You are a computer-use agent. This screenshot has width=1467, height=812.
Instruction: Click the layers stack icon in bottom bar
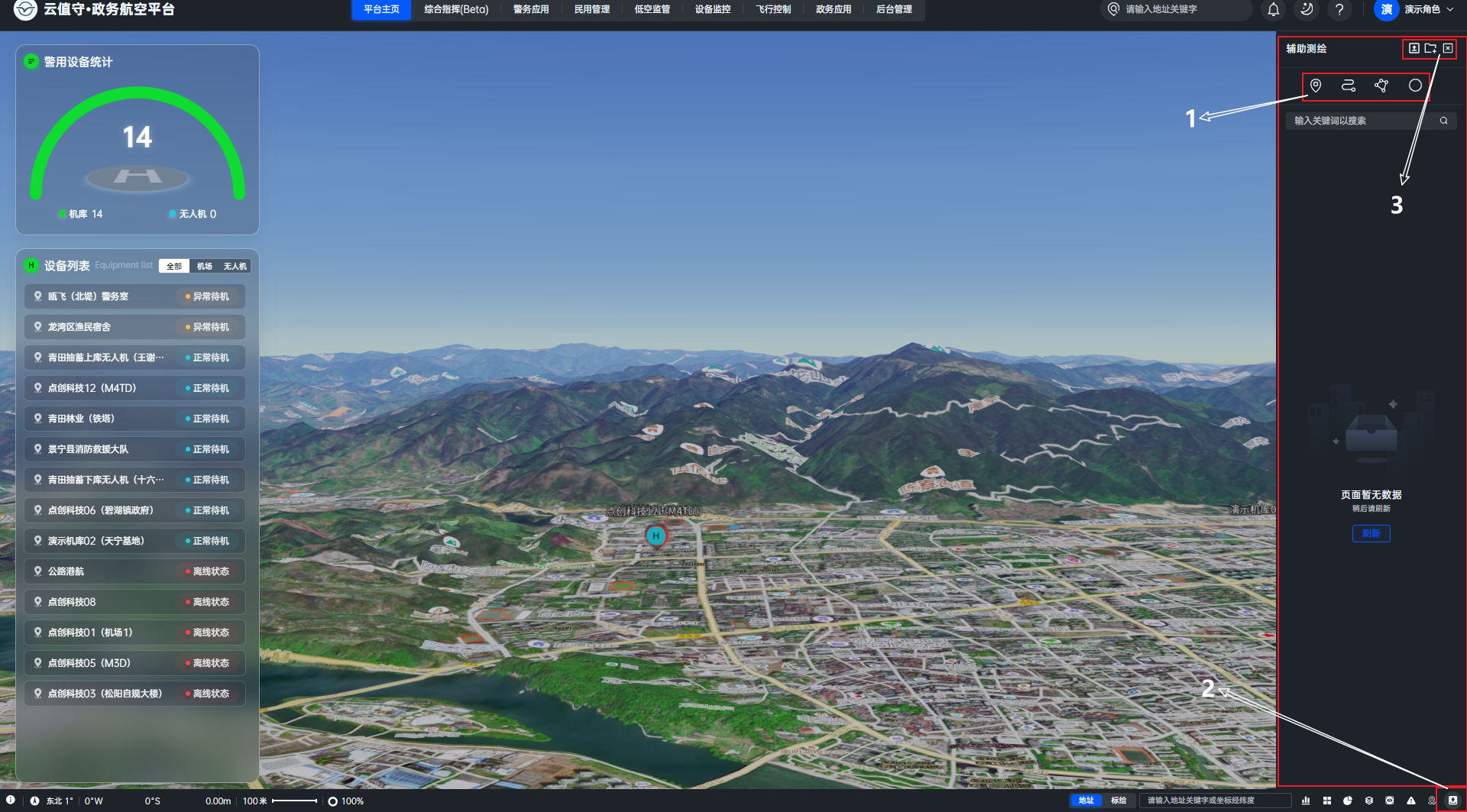(1369, 801)
